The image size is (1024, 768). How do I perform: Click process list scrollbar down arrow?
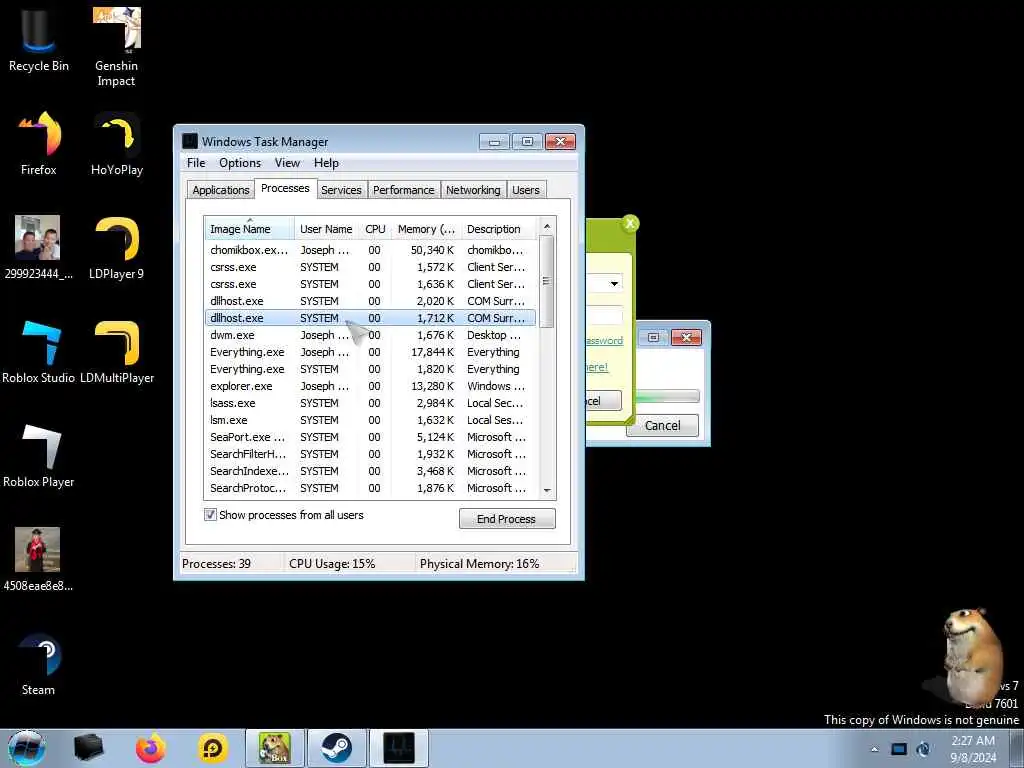pos(547,490)
